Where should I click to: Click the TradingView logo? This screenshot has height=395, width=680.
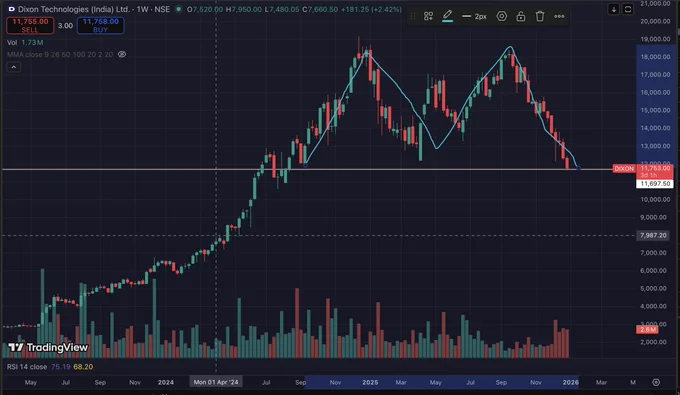pyautogui.click(x=48, y=347)
